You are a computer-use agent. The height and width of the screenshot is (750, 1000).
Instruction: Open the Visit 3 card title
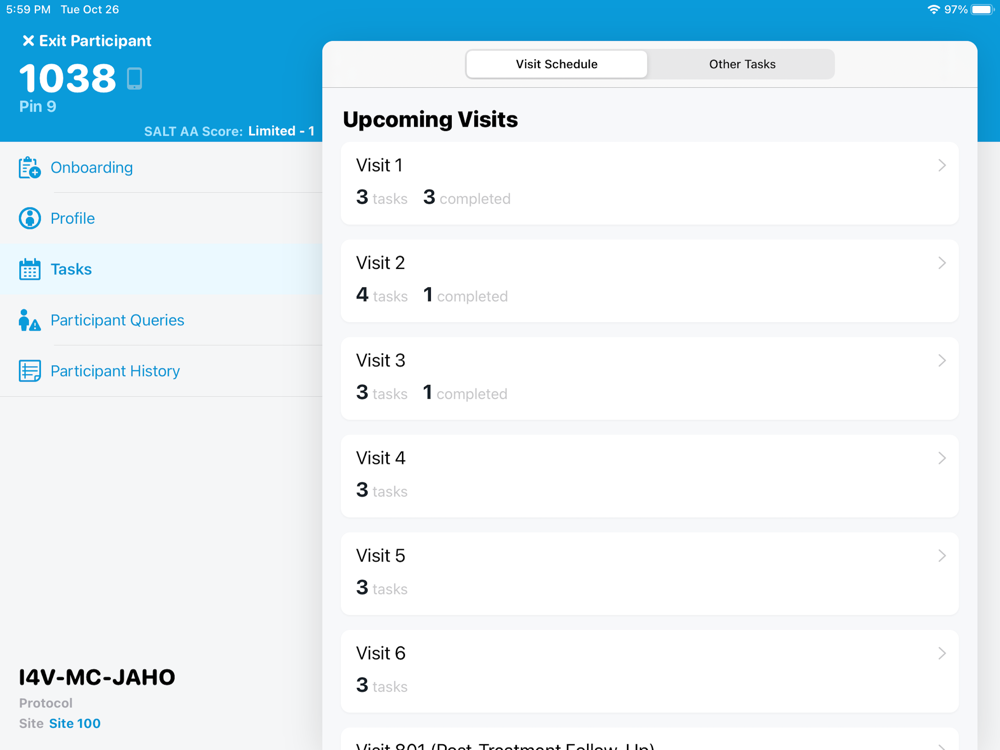381,360
